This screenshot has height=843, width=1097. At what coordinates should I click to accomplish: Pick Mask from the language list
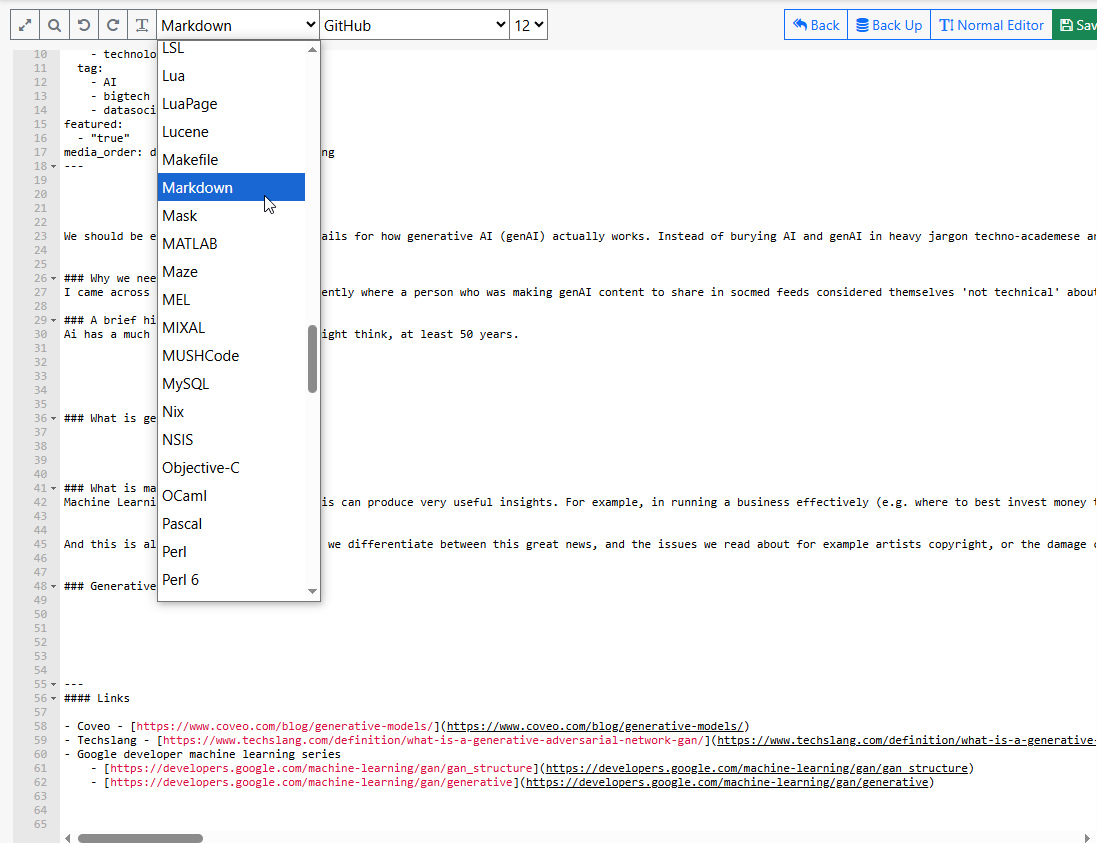coord(232,215)
